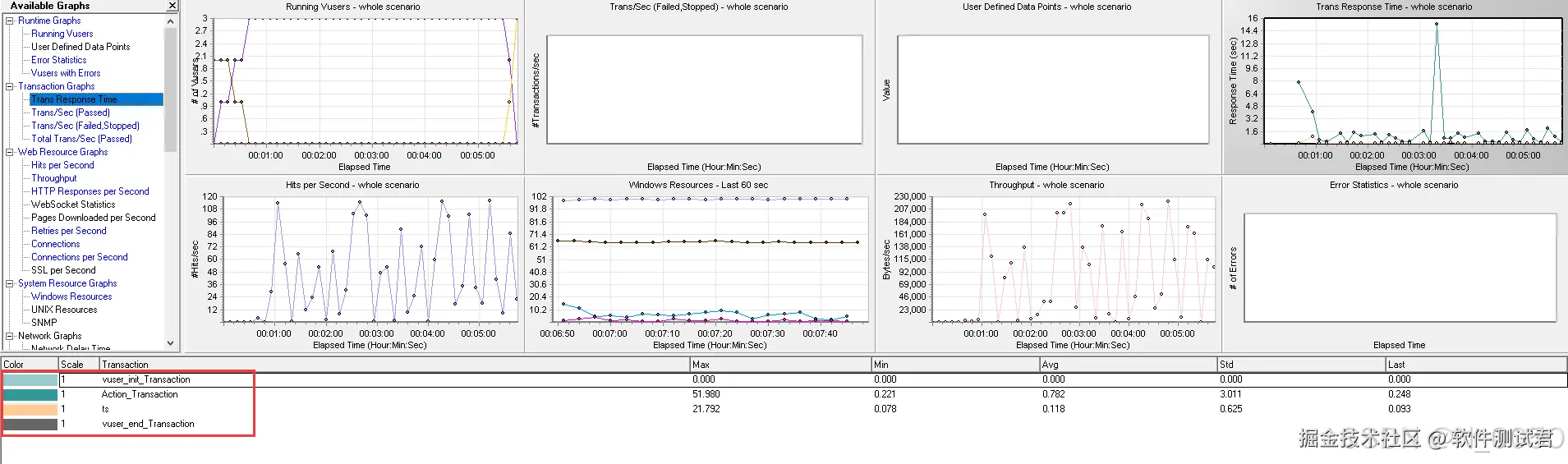Activate the Hits per Second graph pane

coord(354,264)
